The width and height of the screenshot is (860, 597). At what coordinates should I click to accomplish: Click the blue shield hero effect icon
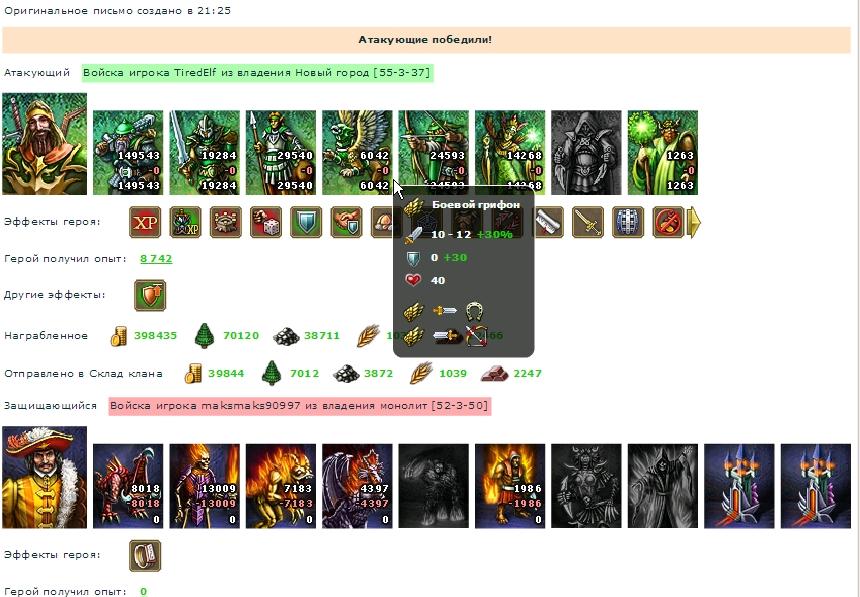pos(306,222)
